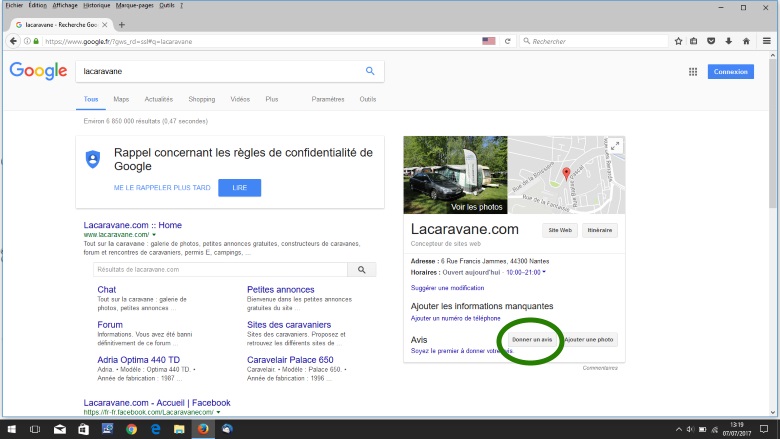Open the Petites annonces sitelink
This screenshot has width=780, height=439.
pos(281,289)
